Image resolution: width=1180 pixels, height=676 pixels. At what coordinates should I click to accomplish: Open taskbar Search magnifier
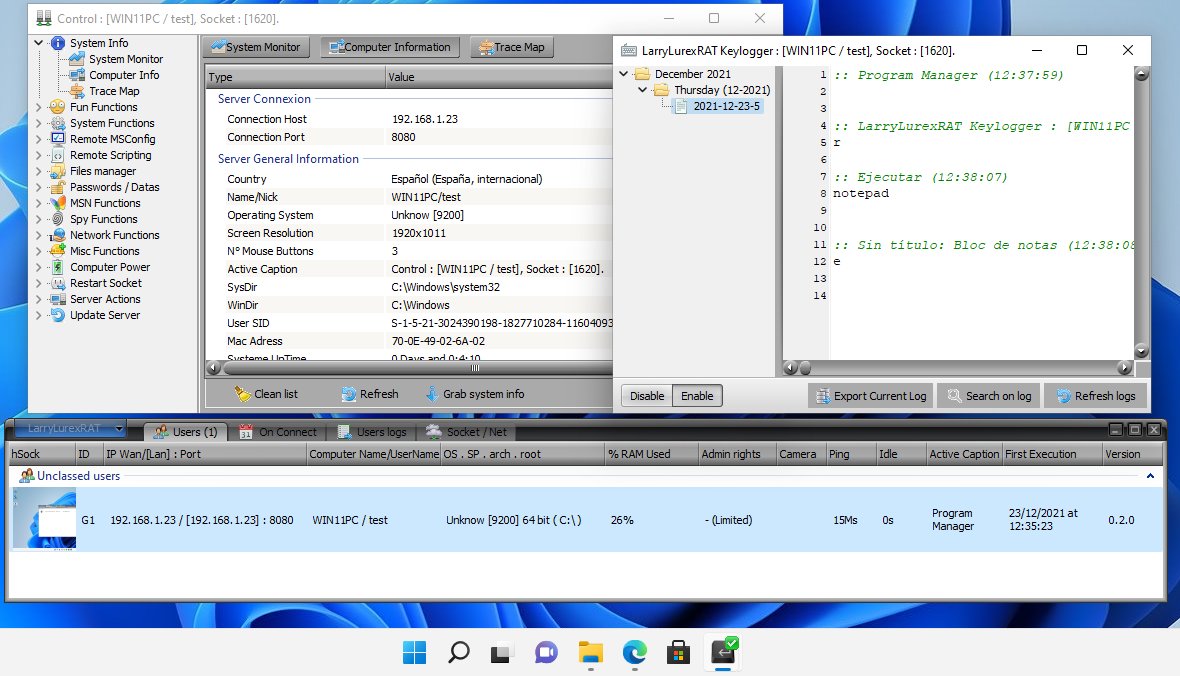point(458,652)
